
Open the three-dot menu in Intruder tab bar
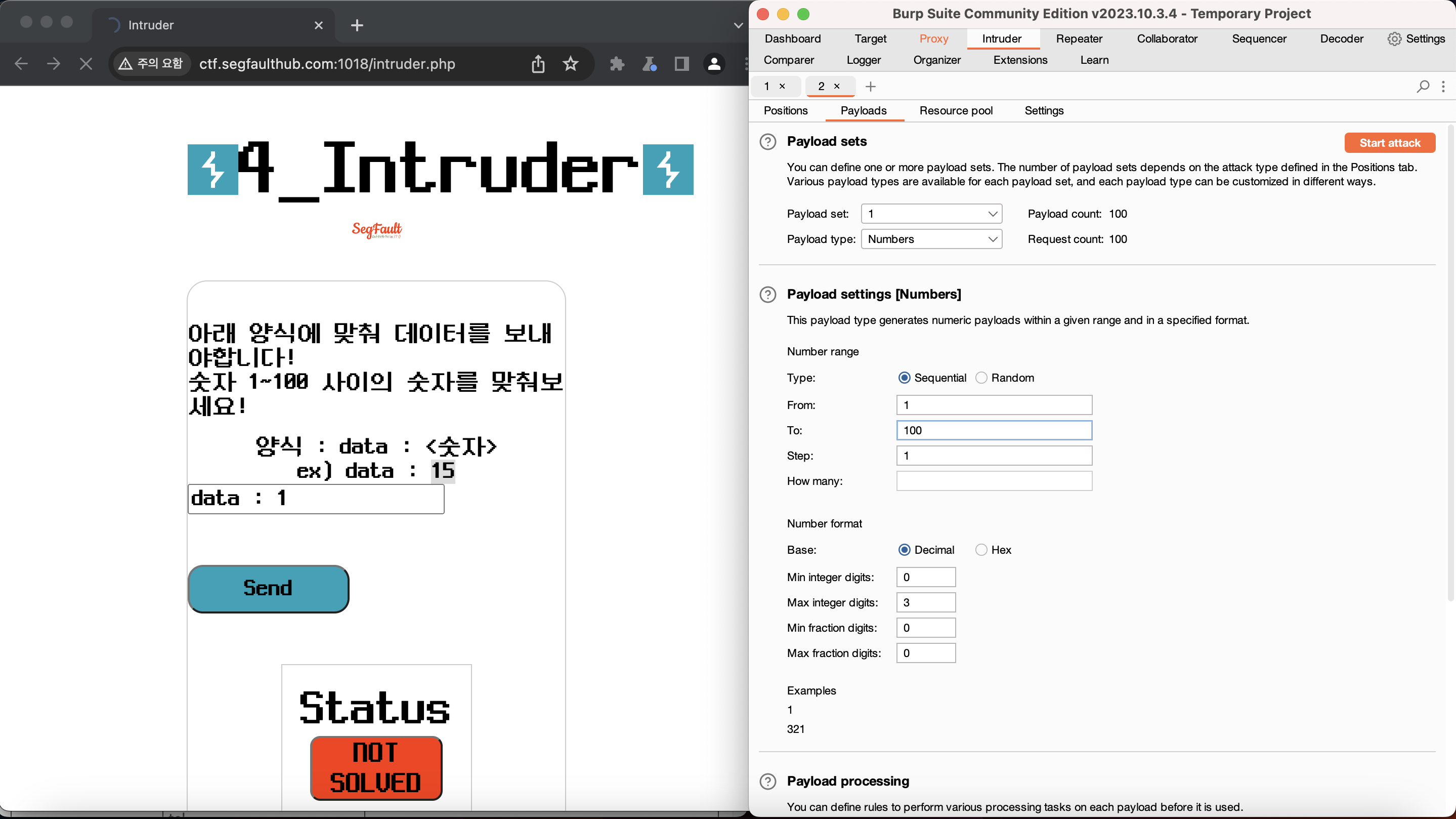1443,87
